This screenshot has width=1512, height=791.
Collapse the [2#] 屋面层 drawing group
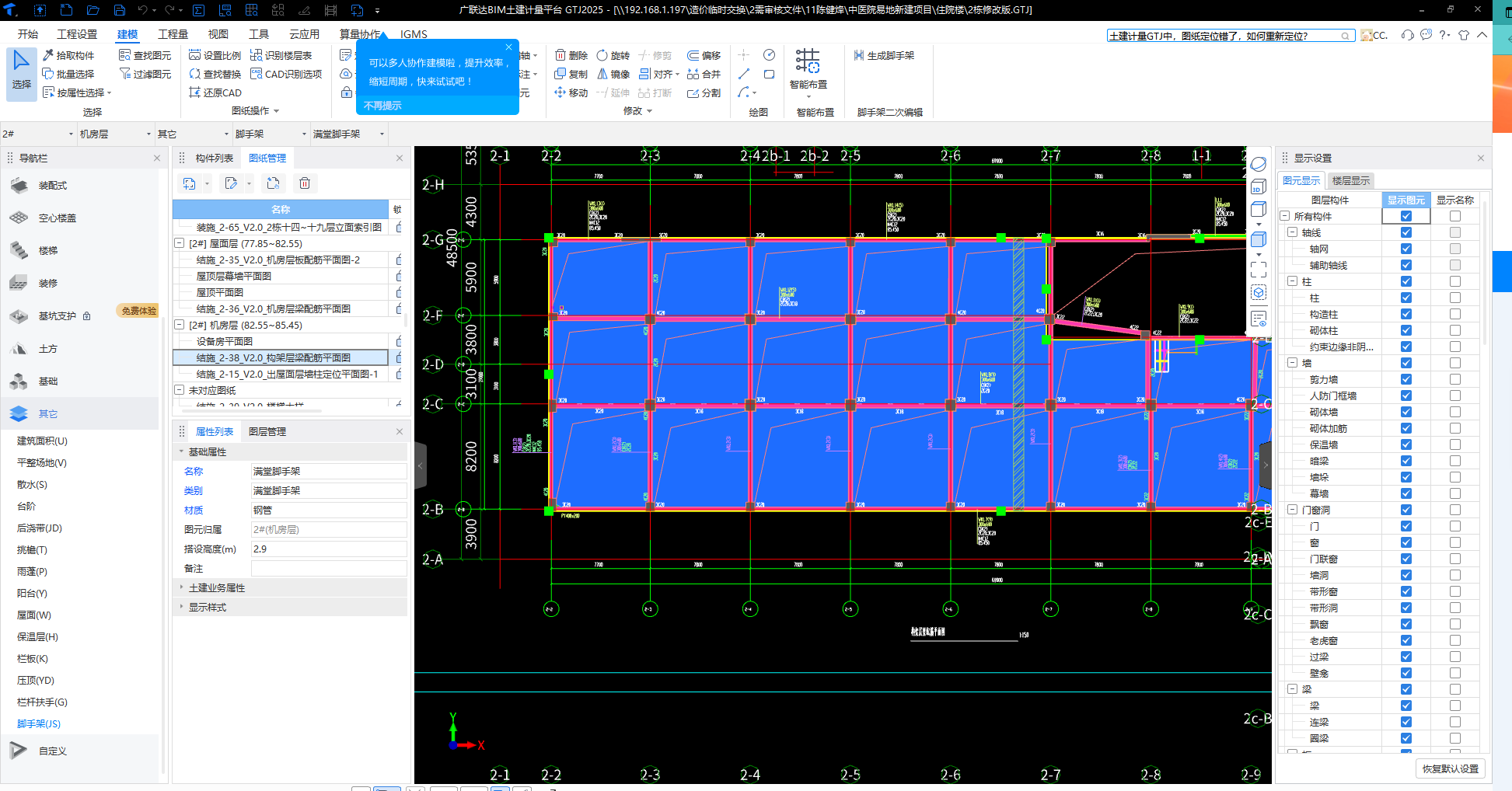tap(179, 243)
